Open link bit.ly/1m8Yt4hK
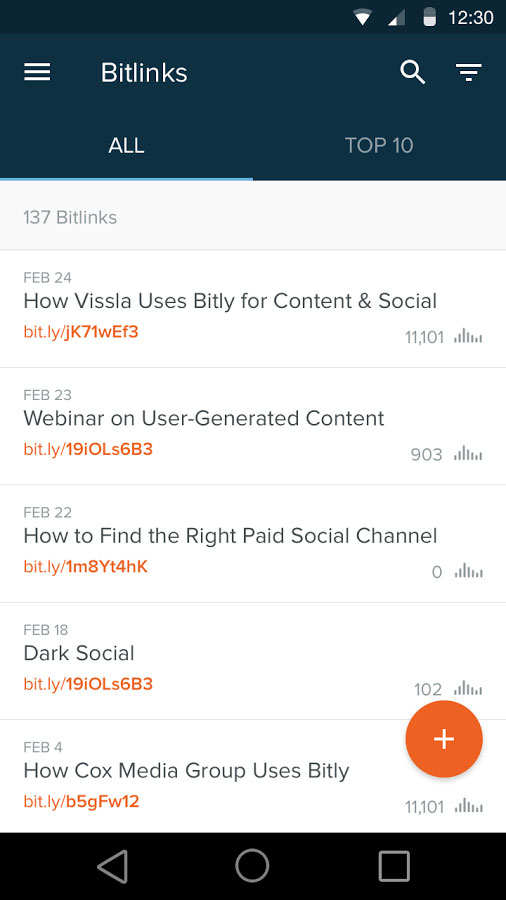 [x=85, y=567]
